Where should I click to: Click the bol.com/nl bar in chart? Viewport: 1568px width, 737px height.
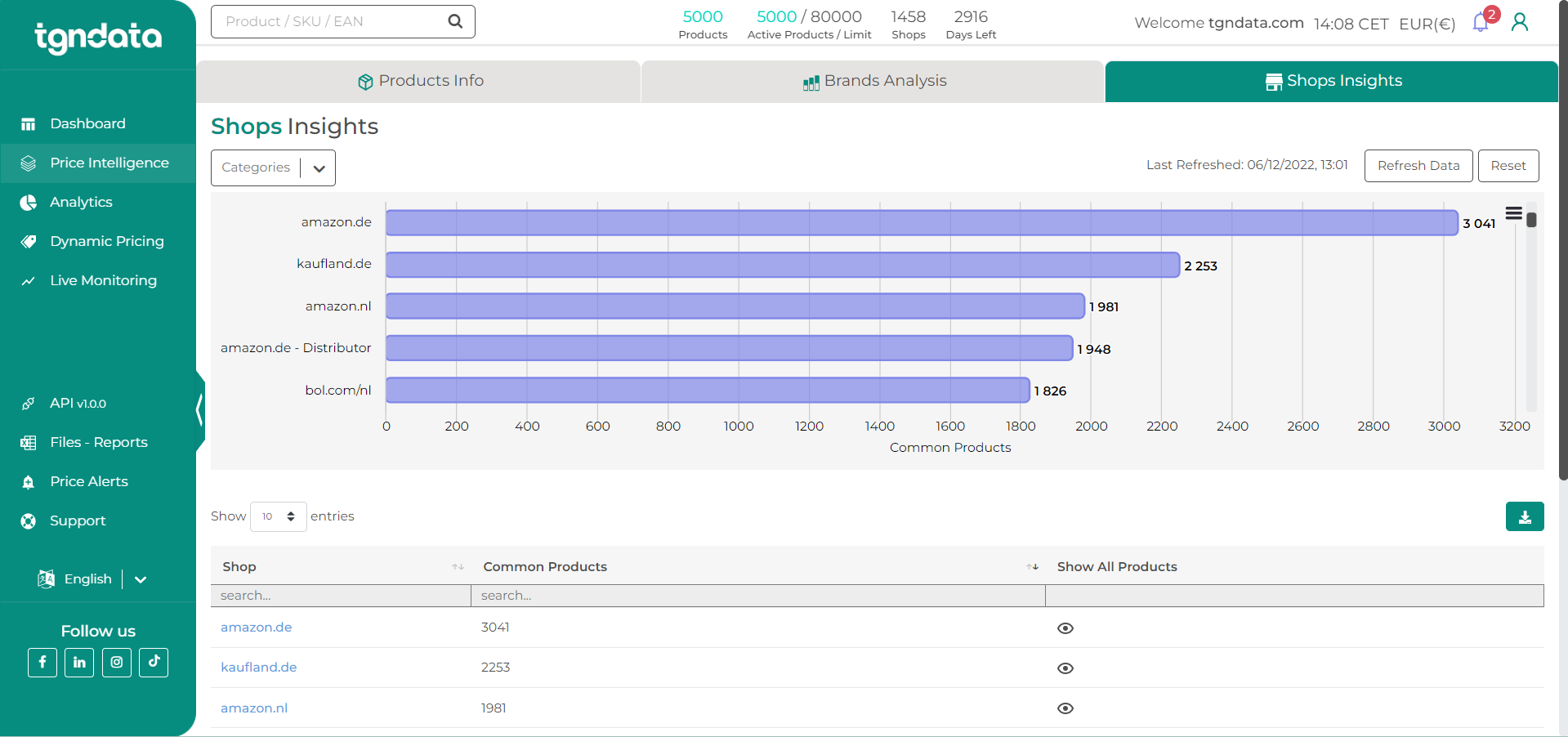(708, 390)
